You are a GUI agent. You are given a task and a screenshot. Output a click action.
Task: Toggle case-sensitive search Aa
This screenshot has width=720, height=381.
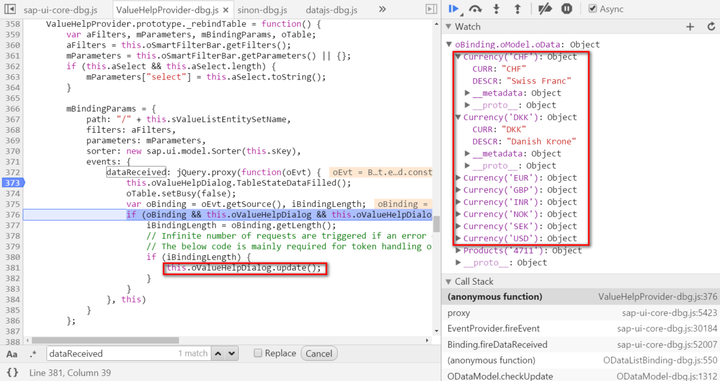pyautogui.click(x=11, y=354)
